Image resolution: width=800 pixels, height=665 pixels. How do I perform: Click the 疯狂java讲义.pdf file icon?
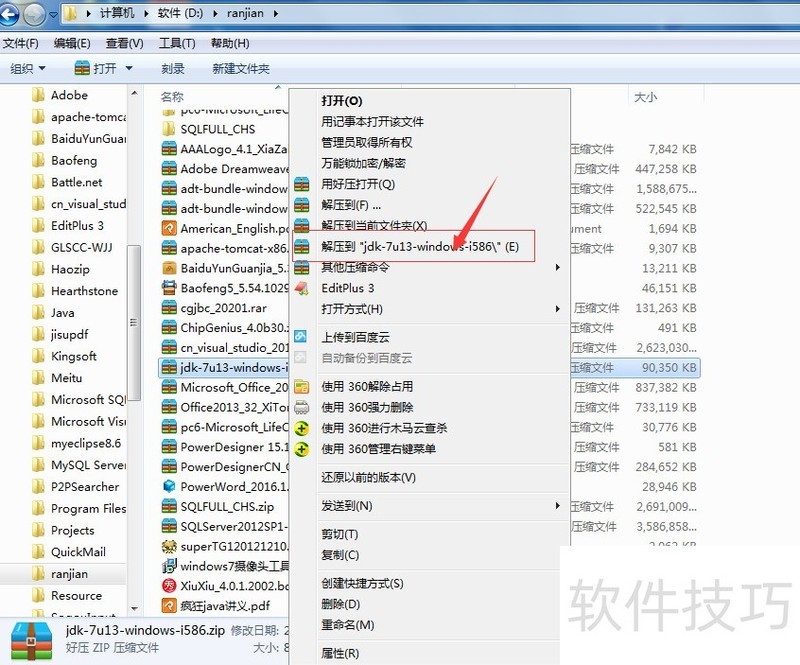click(169, 606)
